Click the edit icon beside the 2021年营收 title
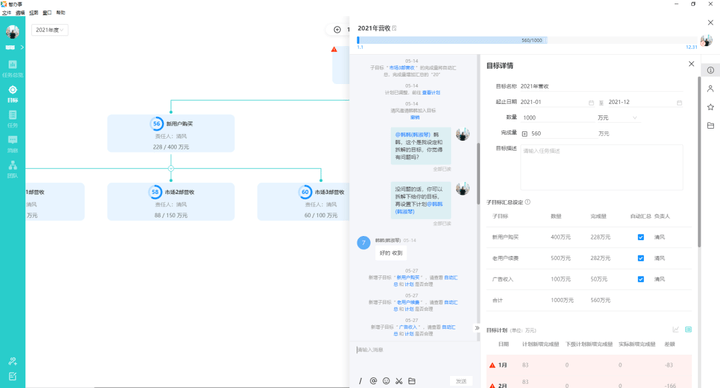 [x=394, y=28]
